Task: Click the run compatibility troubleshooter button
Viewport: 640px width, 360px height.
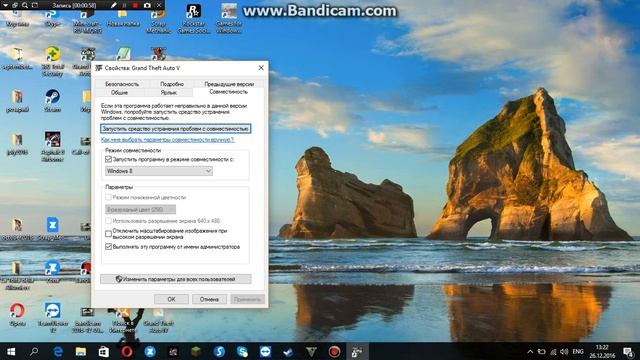Action: pyautogui.click(x=176, y=129)
